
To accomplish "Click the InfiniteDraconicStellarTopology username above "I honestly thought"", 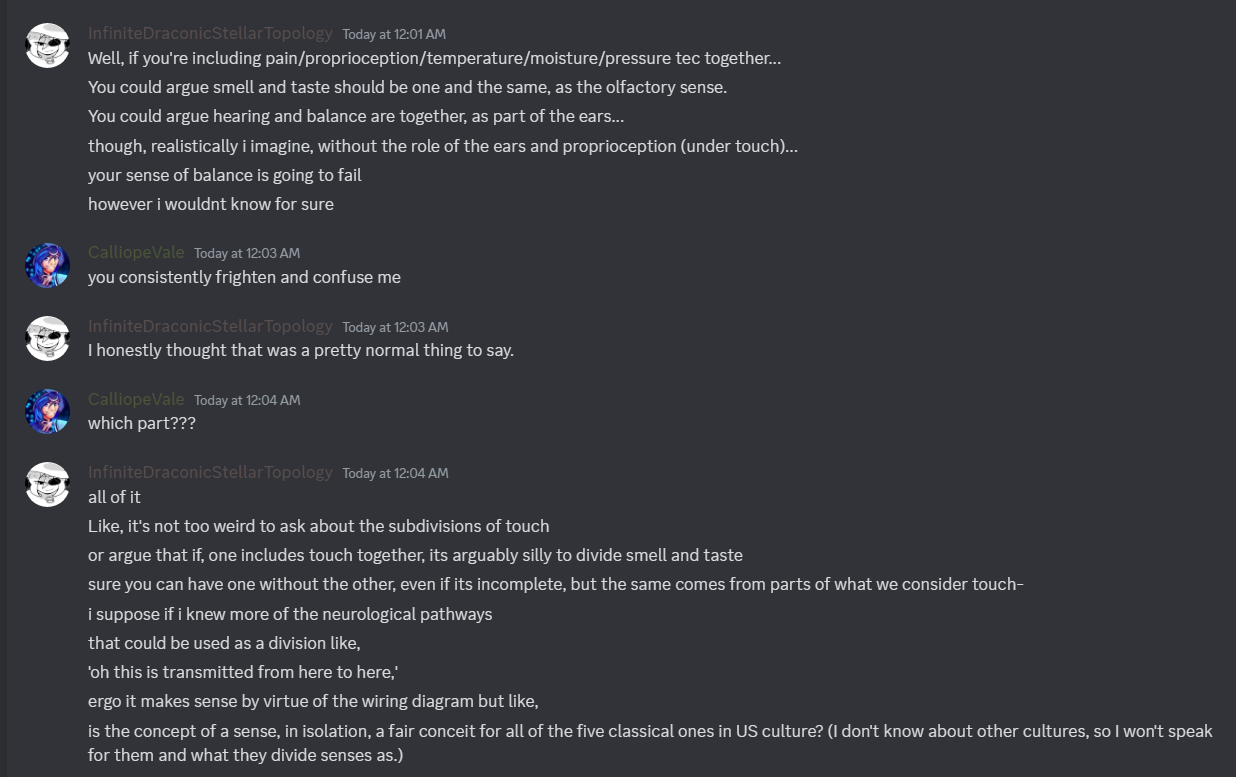I will [x=210, y=326].
